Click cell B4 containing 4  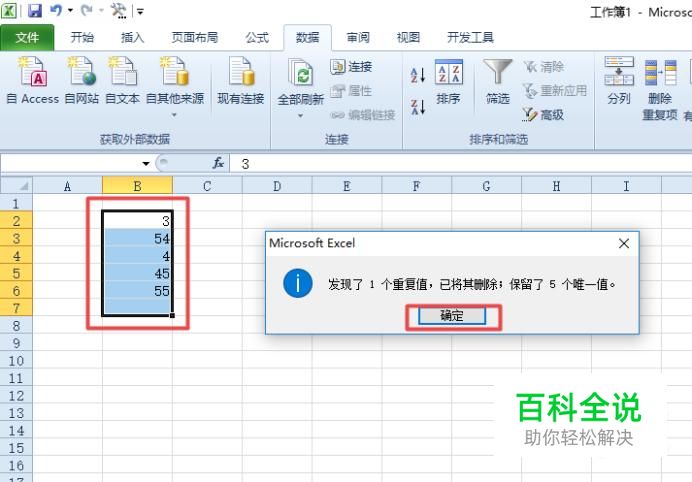click(137, 256)
